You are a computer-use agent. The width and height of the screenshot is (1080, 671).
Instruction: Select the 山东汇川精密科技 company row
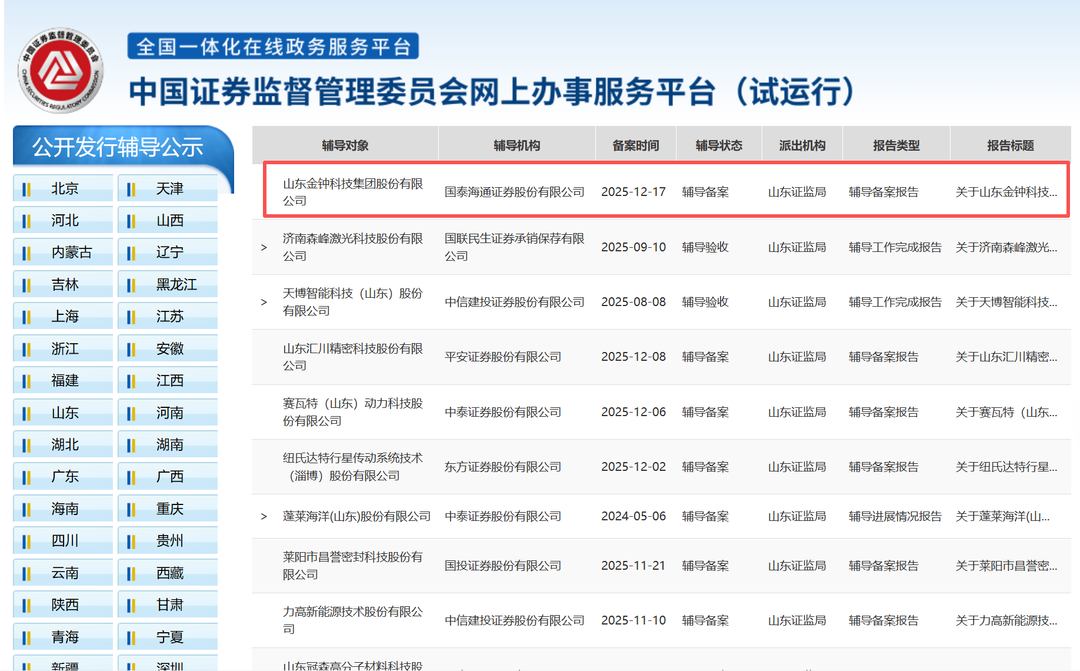coord(352,357)
